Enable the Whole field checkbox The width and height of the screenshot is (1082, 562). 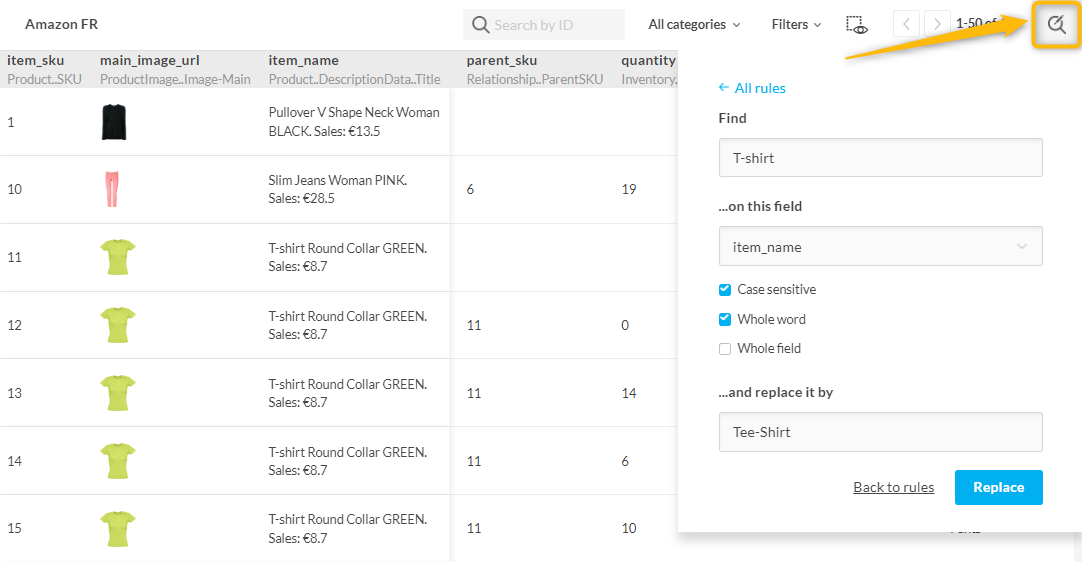point(725,349)
